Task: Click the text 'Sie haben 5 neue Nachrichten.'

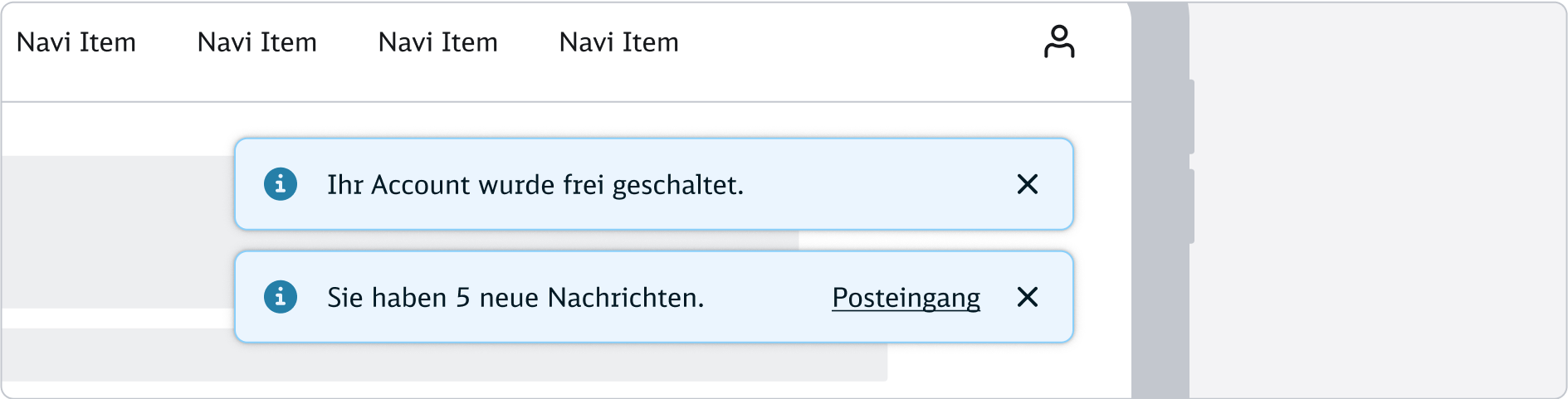Action: (515, 297)
